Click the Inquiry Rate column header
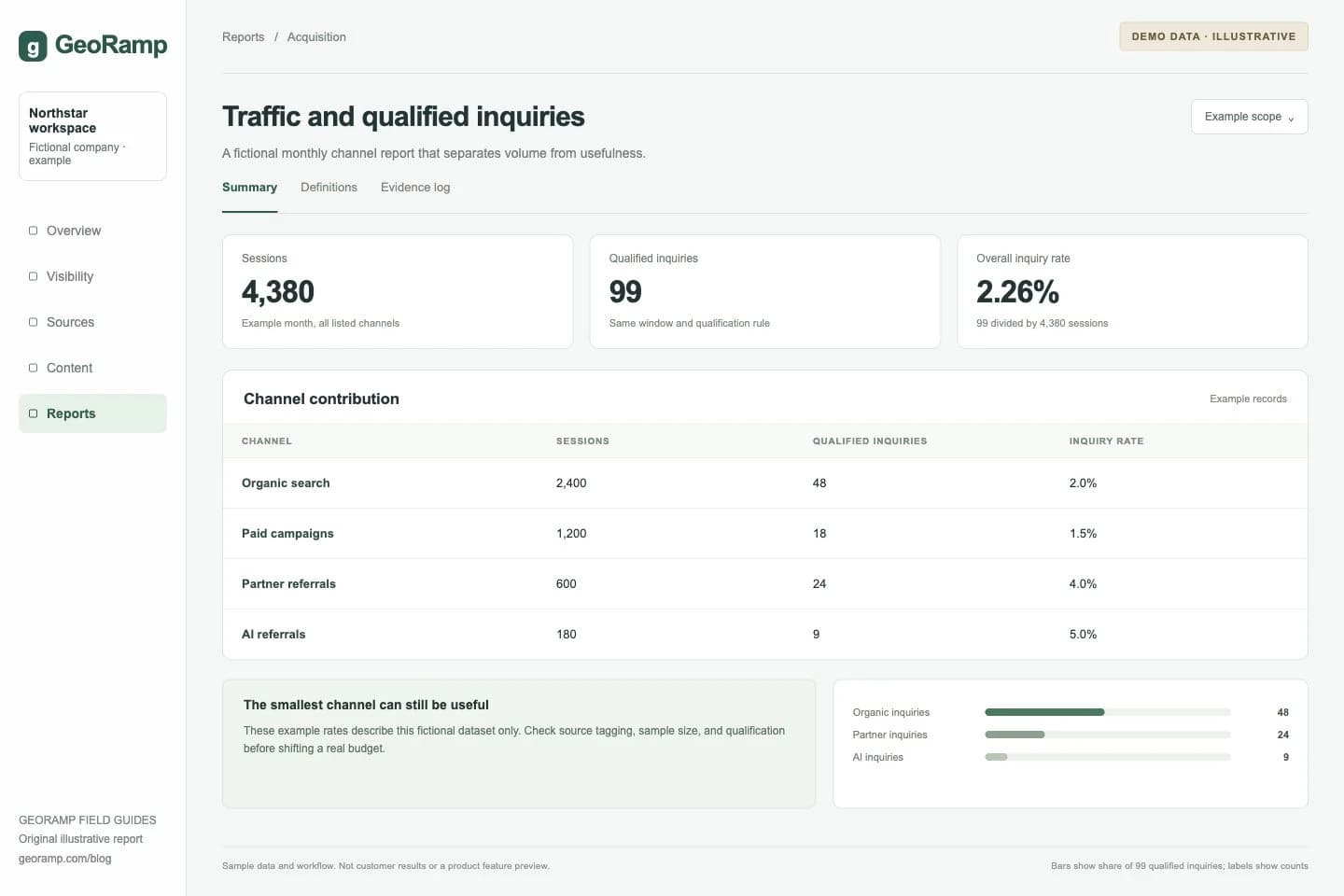The width and height of the screenshot is (1344, 896). coord(1106,441)
